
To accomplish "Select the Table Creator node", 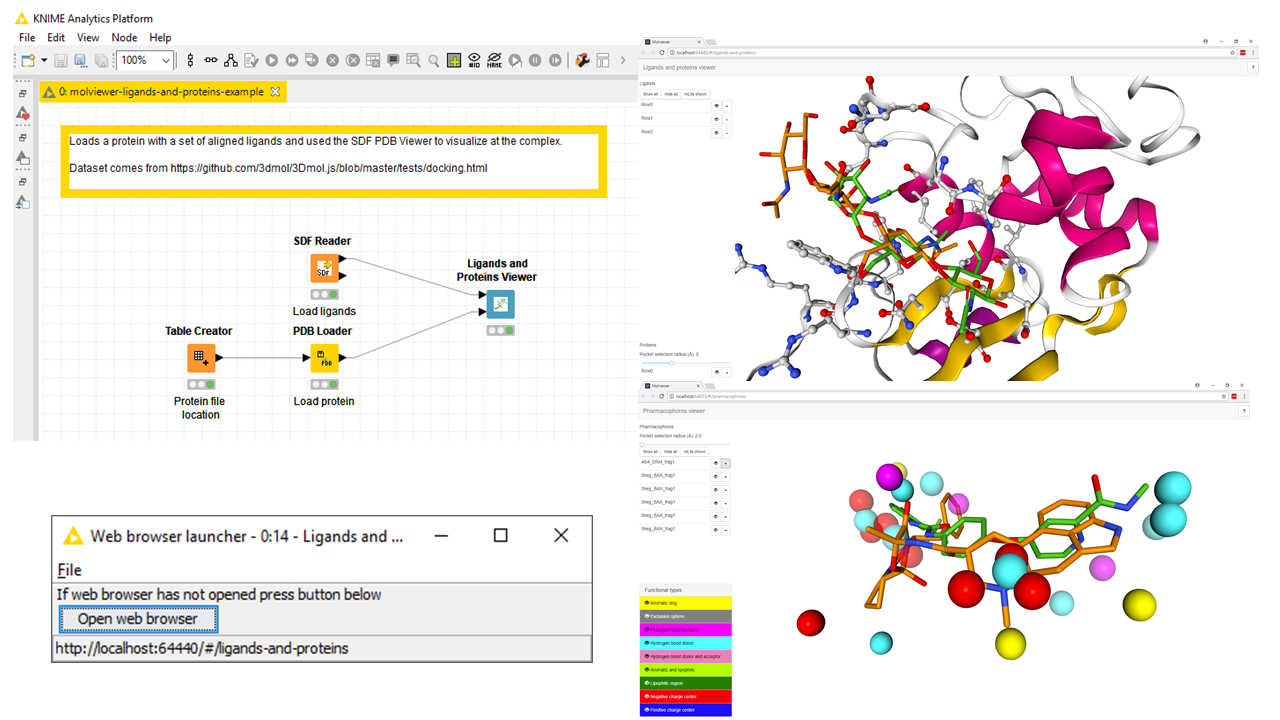I will (201, 358).
